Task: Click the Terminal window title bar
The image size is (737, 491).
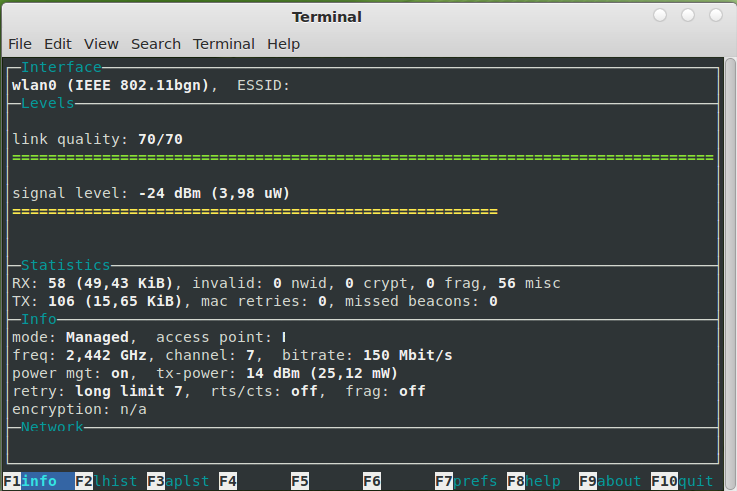Action: coord(326,17)
